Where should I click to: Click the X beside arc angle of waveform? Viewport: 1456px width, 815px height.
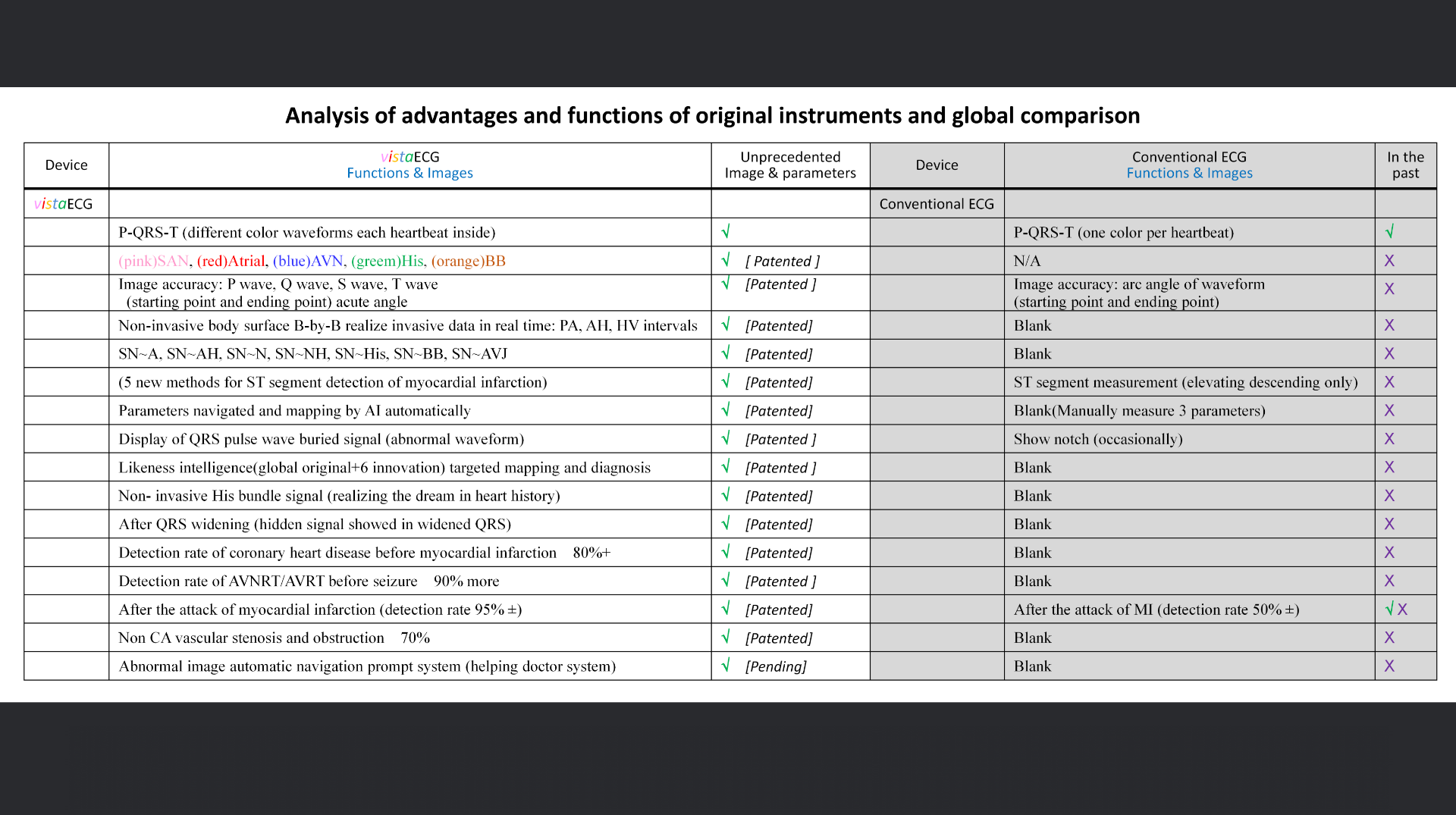pyautogui.click(x=1389, y=289)
